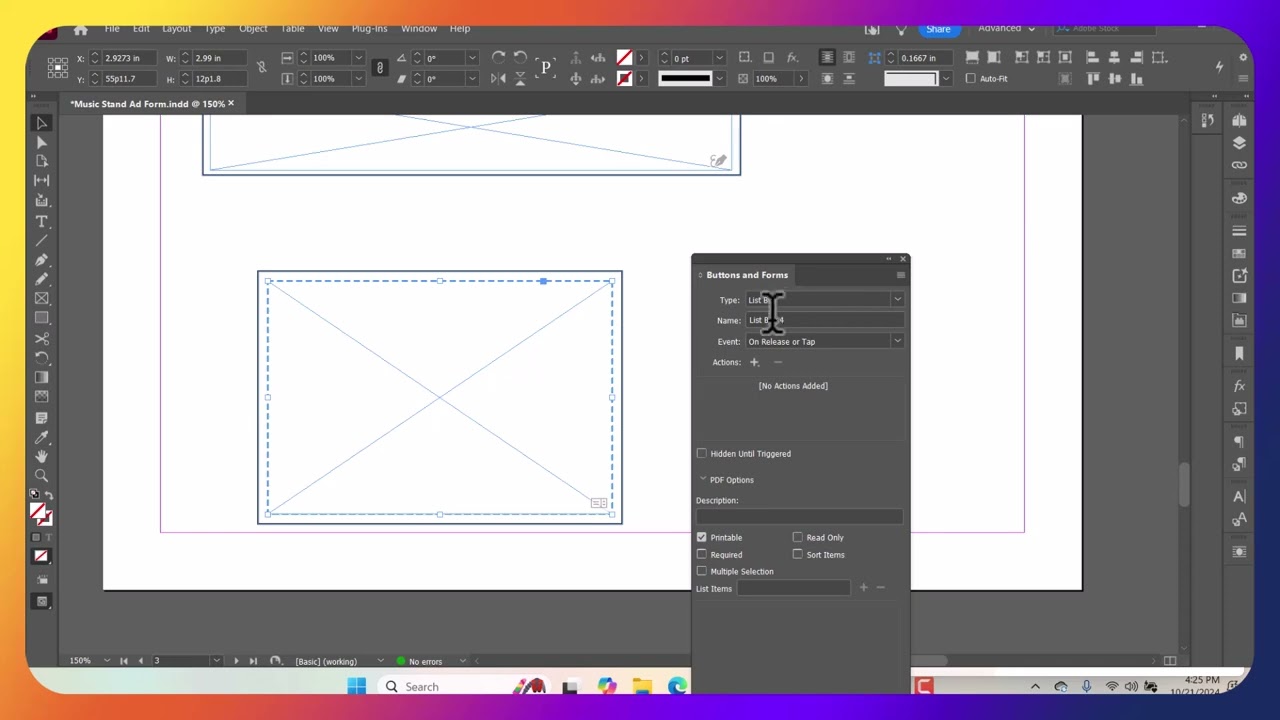Screen dimensions: 1280x720
Task: Click the Add list item plus icon
Action: (x=863, y=588)
